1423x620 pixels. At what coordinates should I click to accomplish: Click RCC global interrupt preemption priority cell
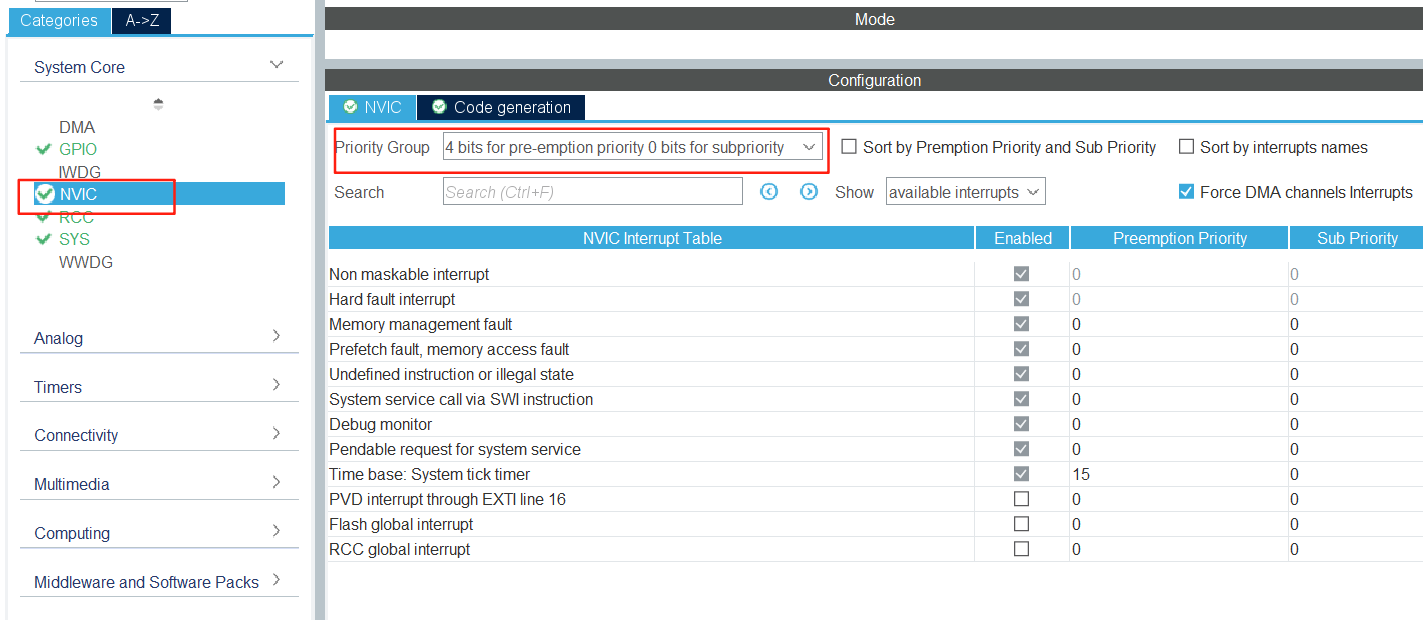1179,549
